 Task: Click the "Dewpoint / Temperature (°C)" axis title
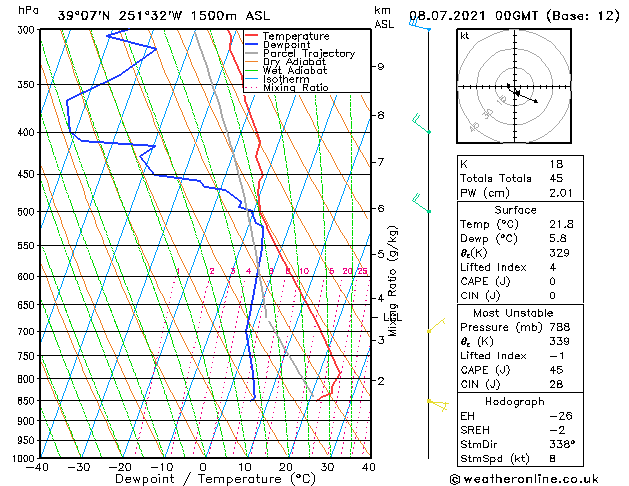216,479
